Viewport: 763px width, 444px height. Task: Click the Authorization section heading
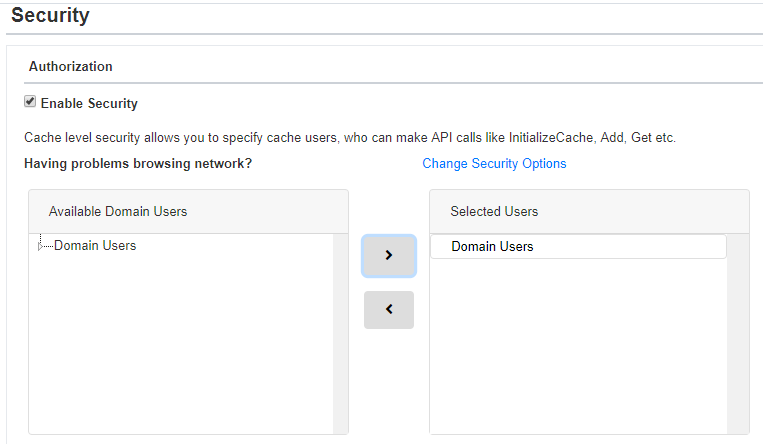coord(71,66)
